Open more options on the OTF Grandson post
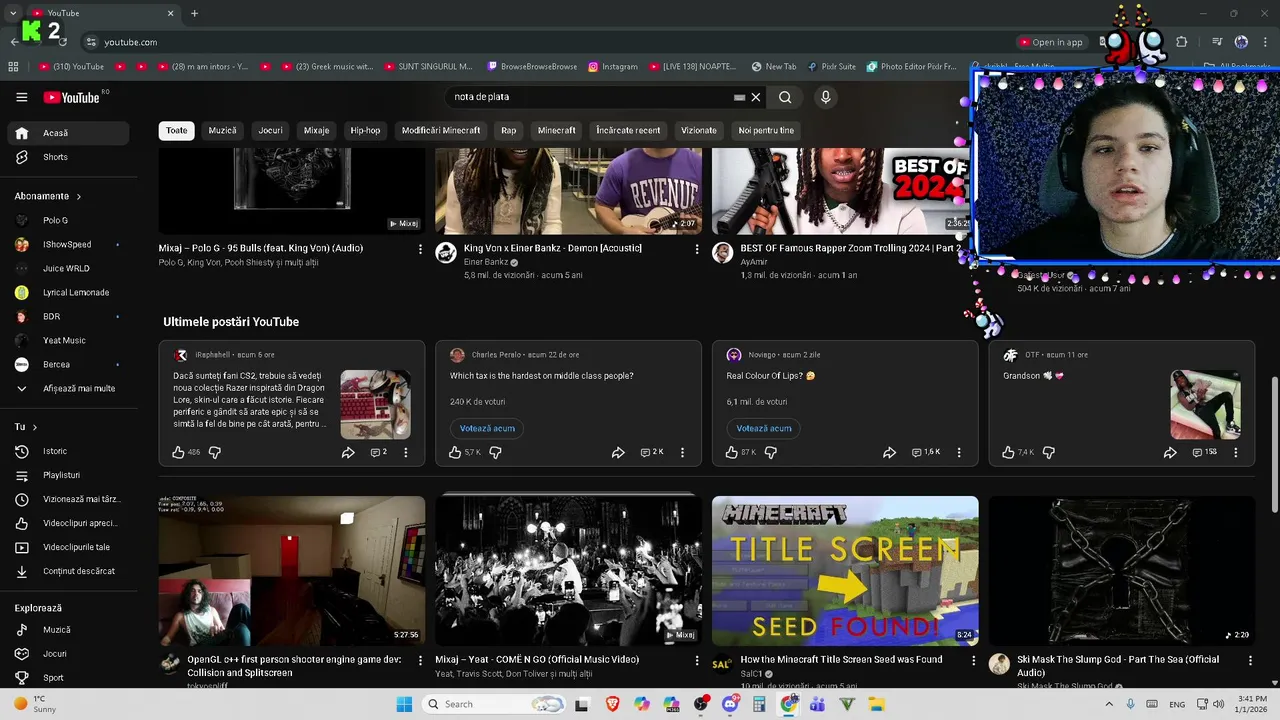The height and width of the screenshot is (720, 1280). 1235,452
